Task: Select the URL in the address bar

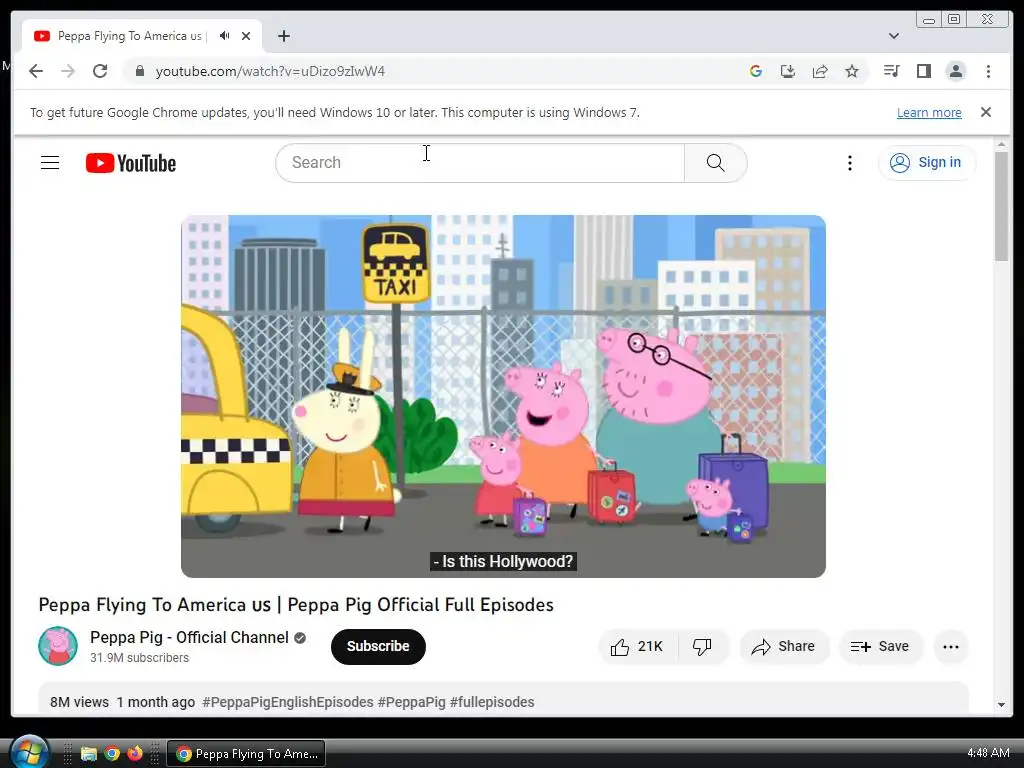Action: tap(270, 71)
